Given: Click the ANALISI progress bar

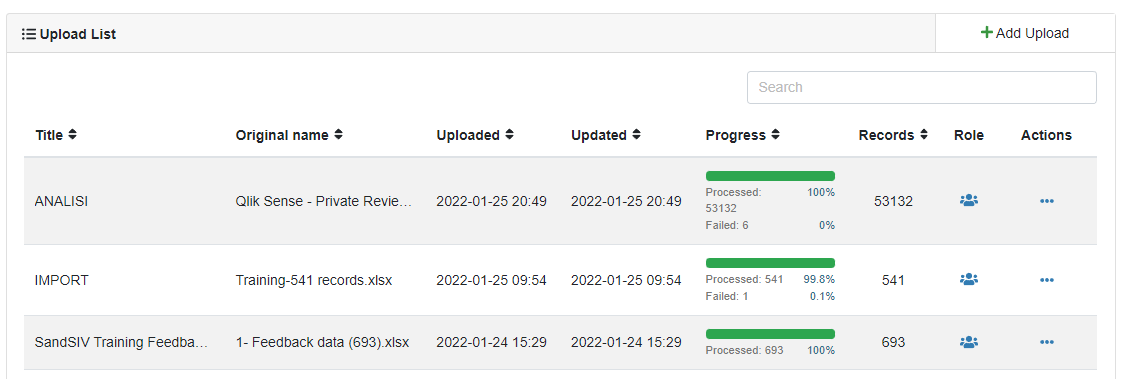Looking at the screenshot, I should [770, 176].
